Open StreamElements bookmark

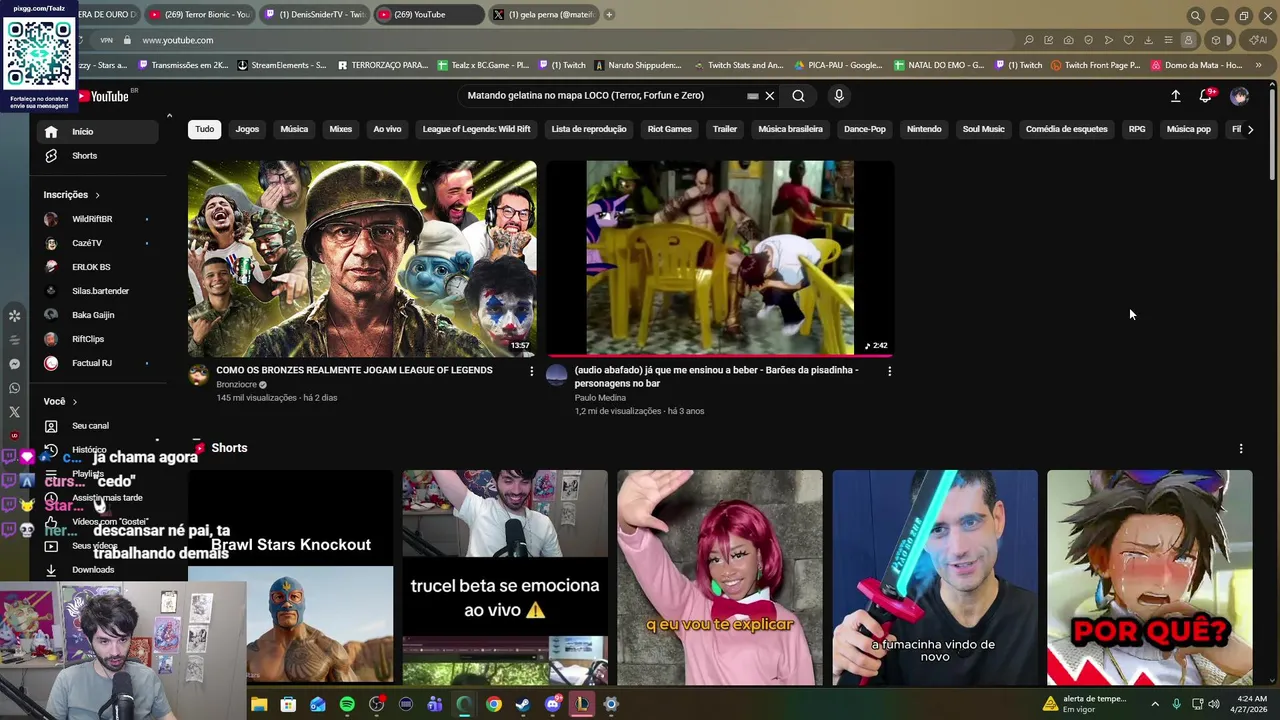281,66
